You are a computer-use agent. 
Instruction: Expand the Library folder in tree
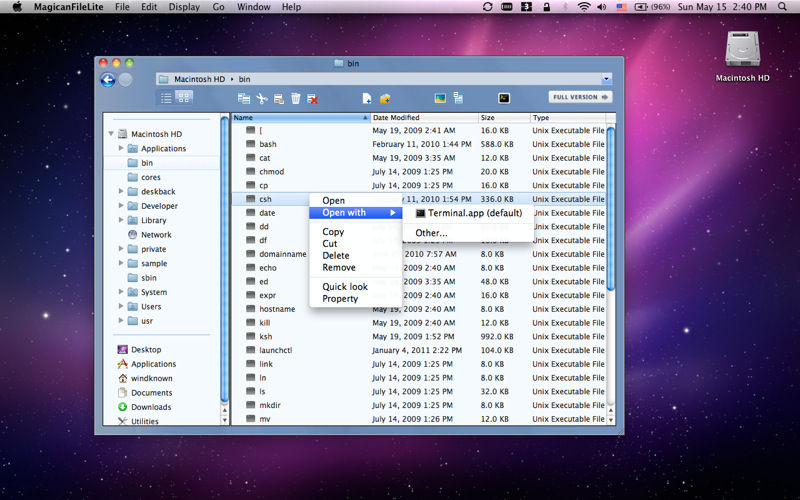121,220
